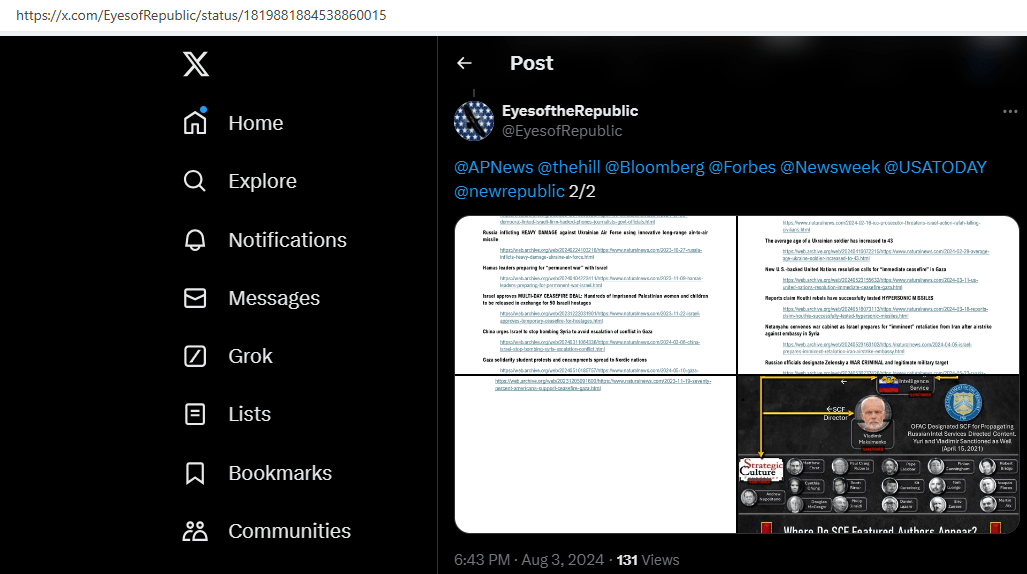Click the Communities people icon

195,531
